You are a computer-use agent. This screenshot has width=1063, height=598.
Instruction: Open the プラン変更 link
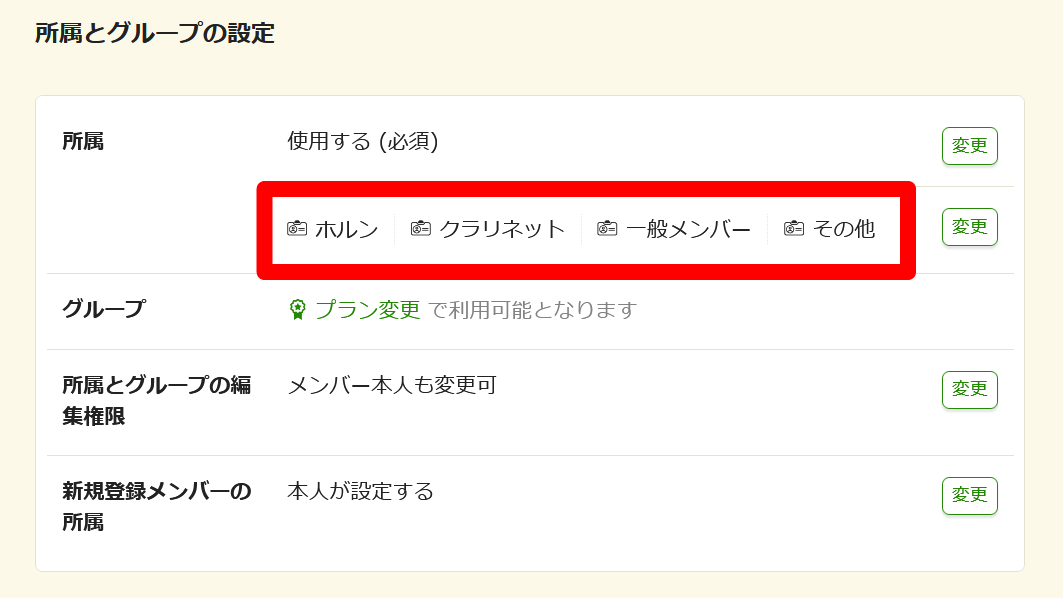[368, 310]
